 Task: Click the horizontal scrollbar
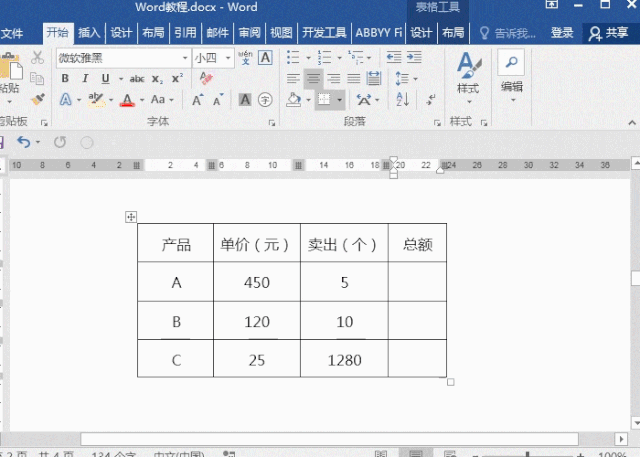(x=329, y=439)
